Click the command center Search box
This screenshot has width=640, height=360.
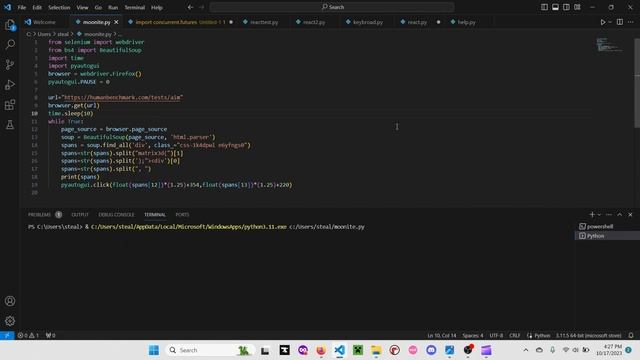pyautogui.click(x=332, y=7)
